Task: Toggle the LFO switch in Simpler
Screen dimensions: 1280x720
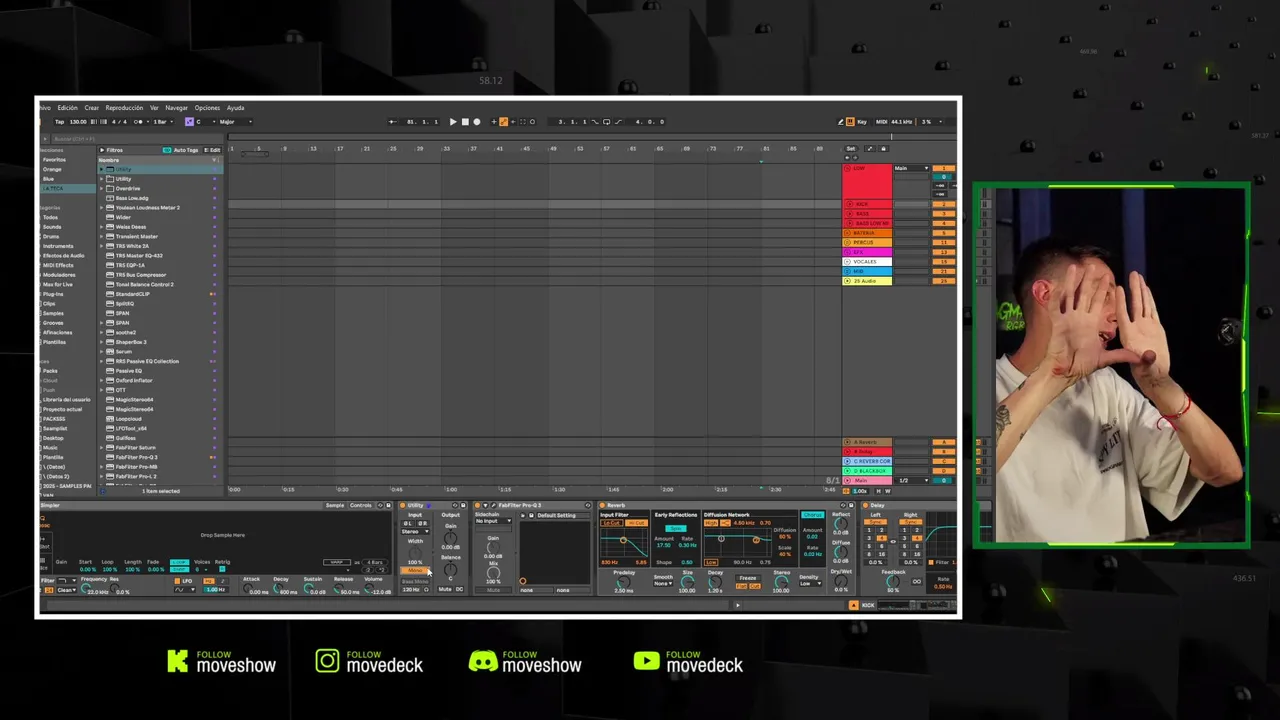Action: pyautogui.click(x=177, y=581)
